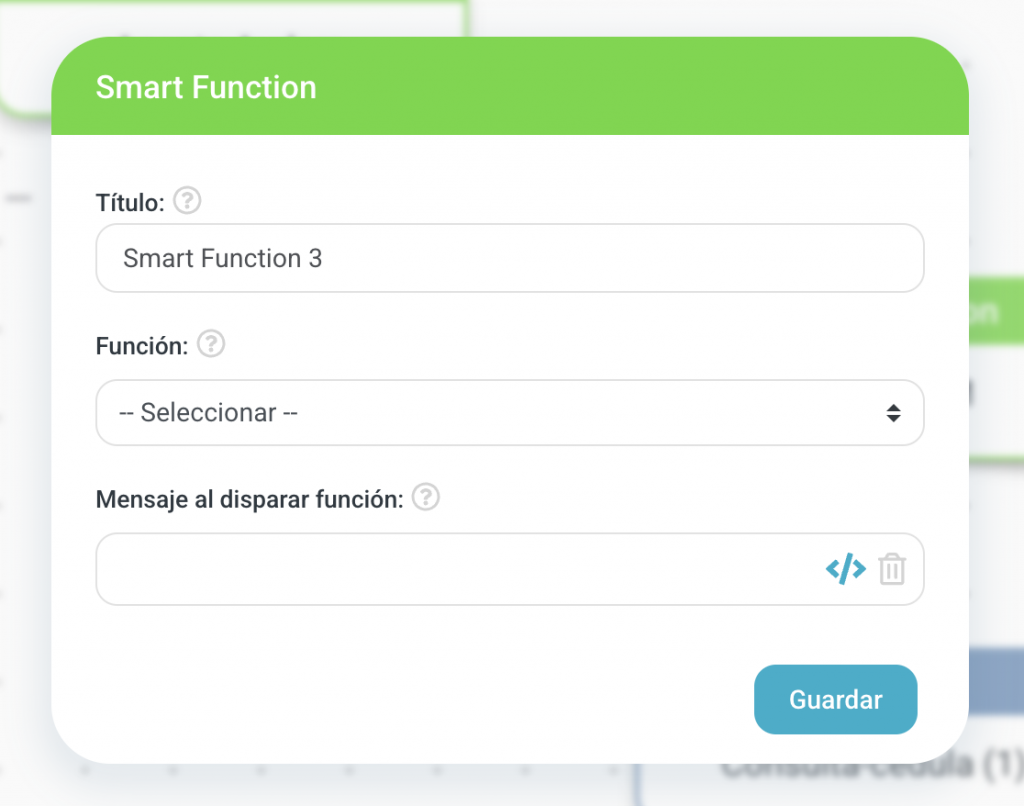Image resolution: width=1024 pixels, height=806 pixels.
Task: Click the '-- Seleccionar --' placeholder text
Action: [209, 412]
